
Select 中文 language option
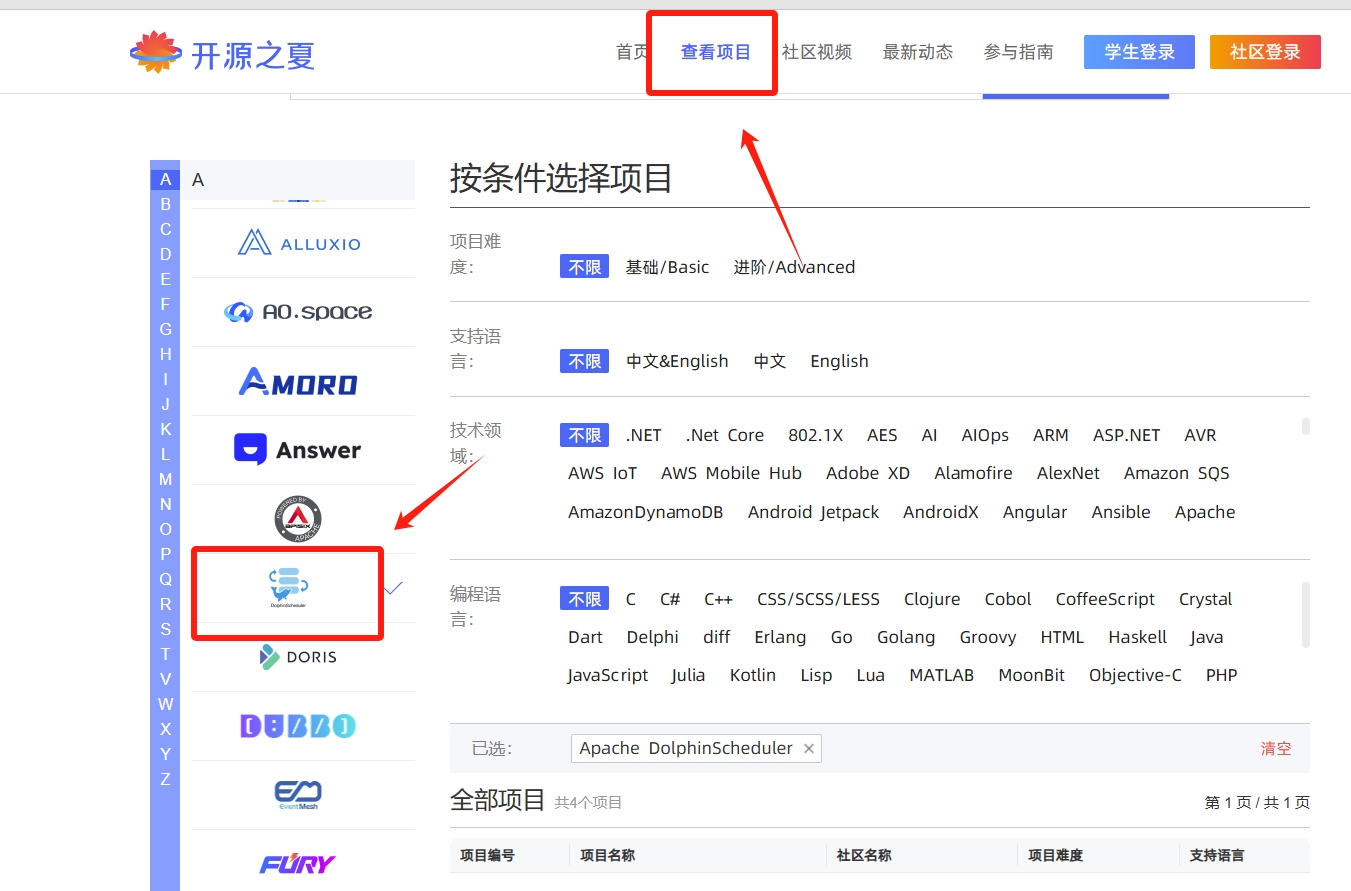coord(770,361)
